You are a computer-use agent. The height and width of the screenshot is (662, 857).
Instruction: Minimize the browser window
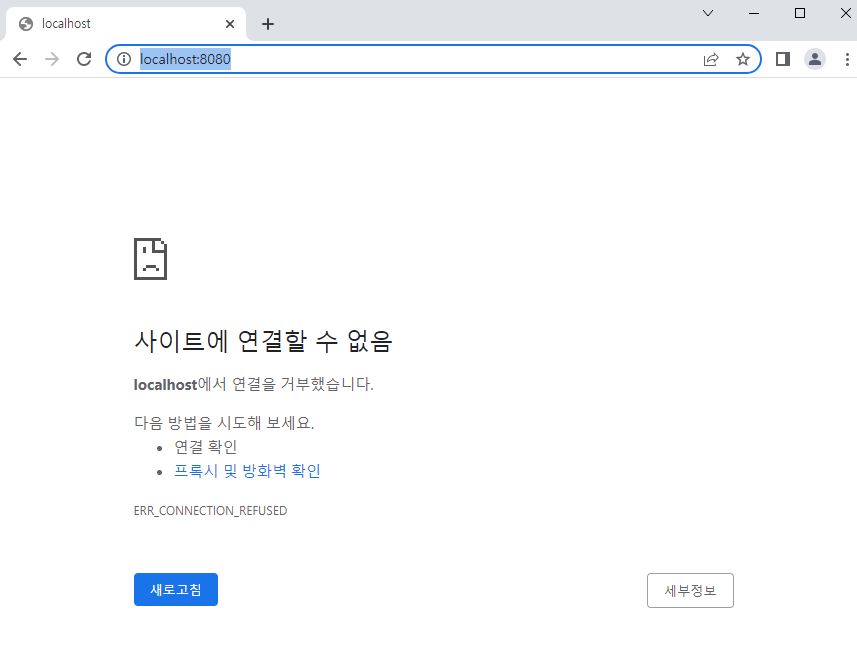[754, 13]
